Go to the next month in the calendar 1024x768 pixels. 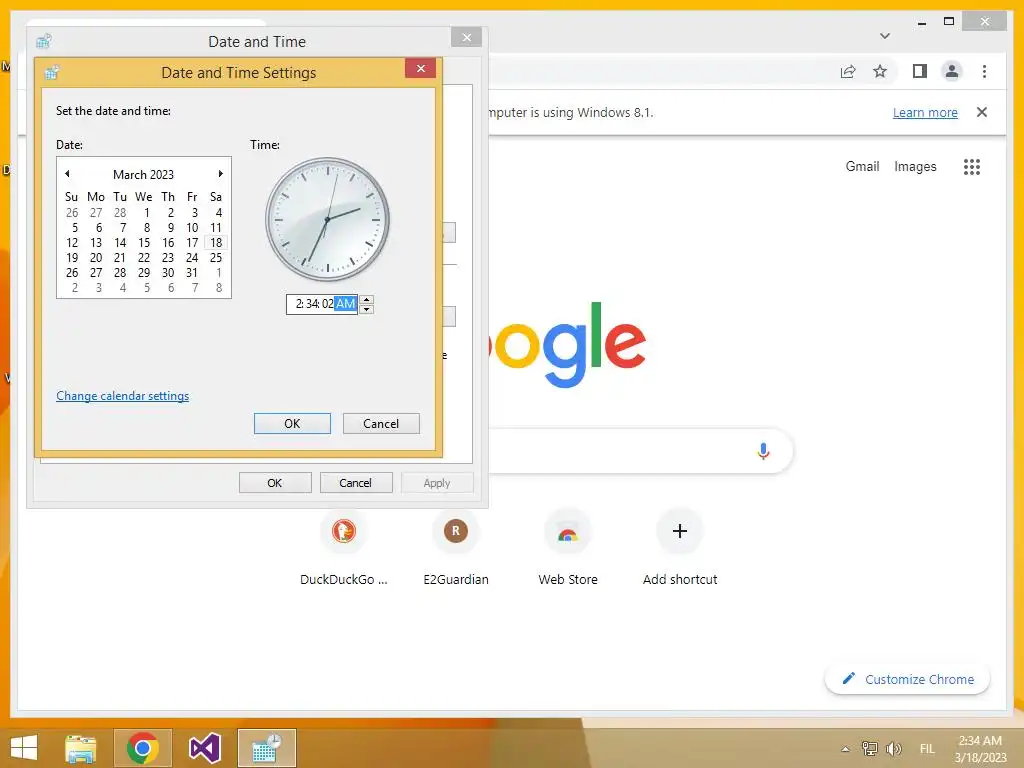coord(221,174)
